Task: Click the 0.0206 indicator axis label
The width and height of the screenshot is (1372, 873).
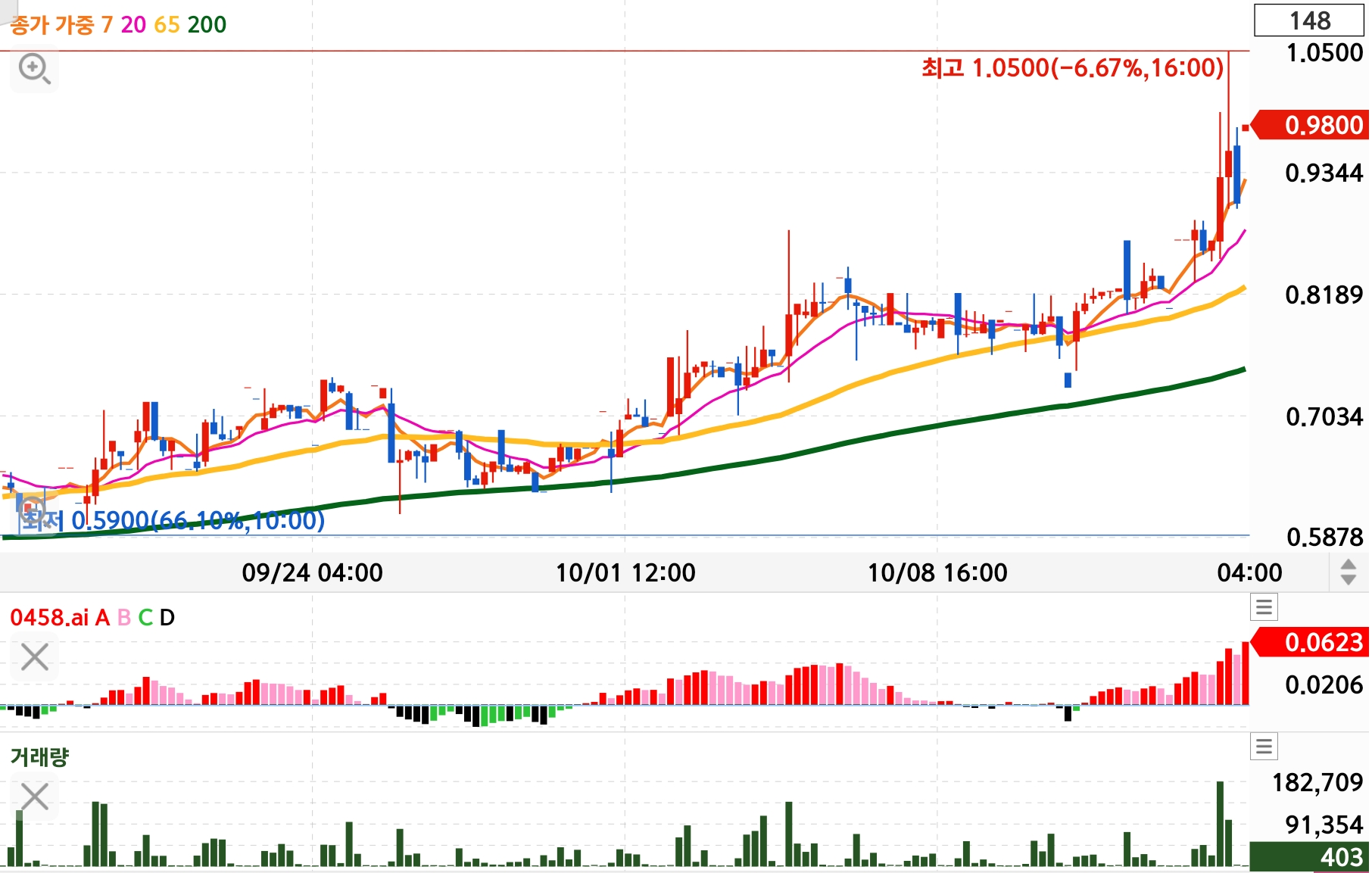Action: (1324, 685)
